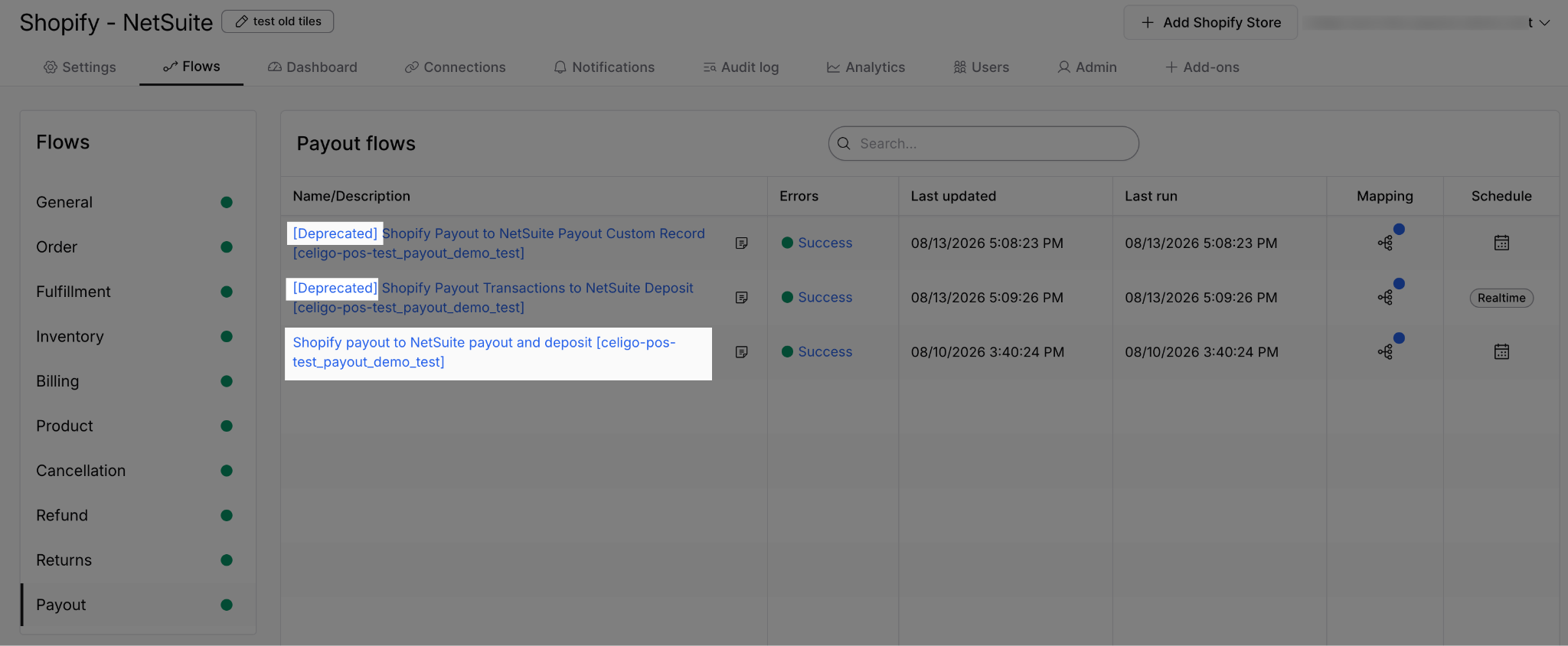The height and width of the screenshot is (646, 1568).
Task: Select Payout in Flows sidebar
Action: 138,605
